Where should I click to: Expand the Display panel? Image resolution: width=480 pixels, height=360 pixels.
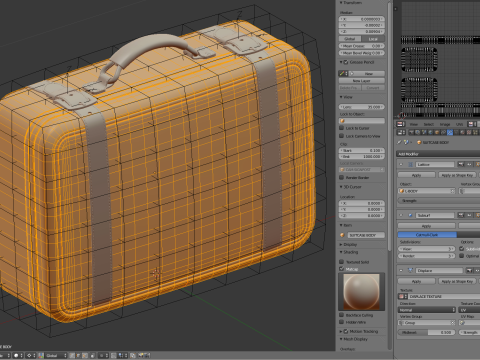coord(341,245)
